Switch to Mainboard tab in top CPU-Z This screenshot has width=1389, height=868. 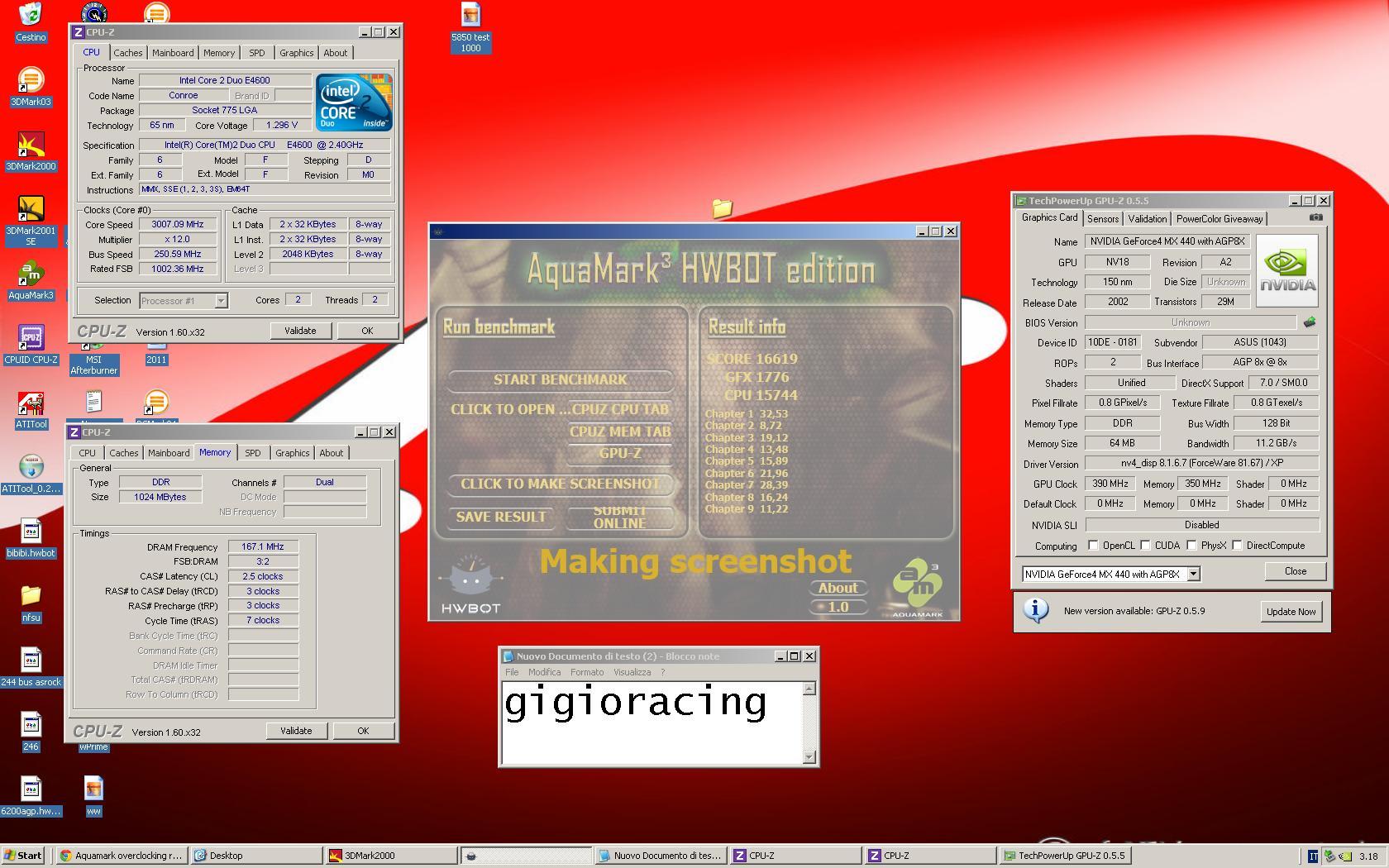click(x=173, y=53)
